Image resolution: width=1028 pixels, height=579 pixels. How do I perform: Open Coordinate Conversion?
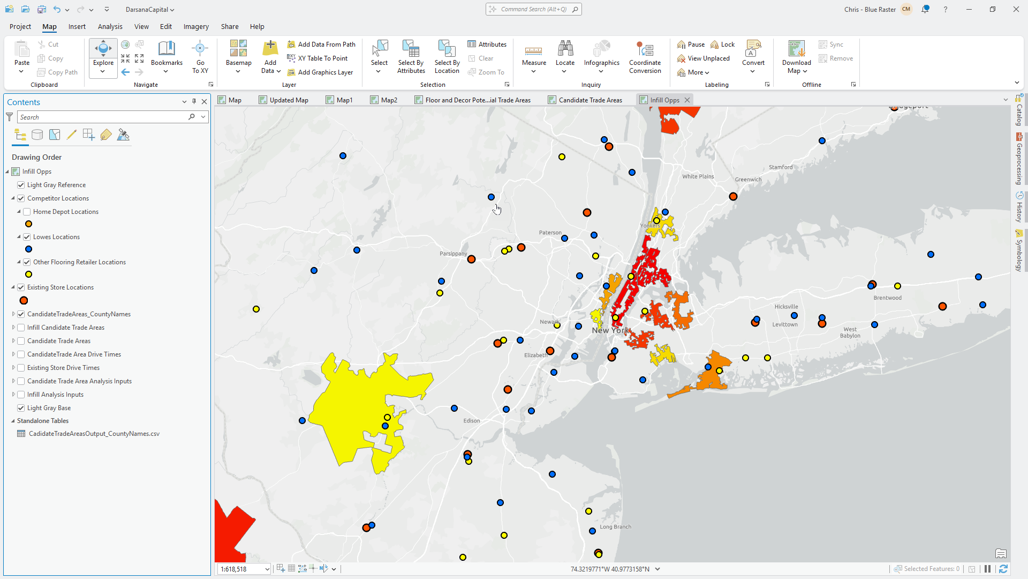pos(644,57)
